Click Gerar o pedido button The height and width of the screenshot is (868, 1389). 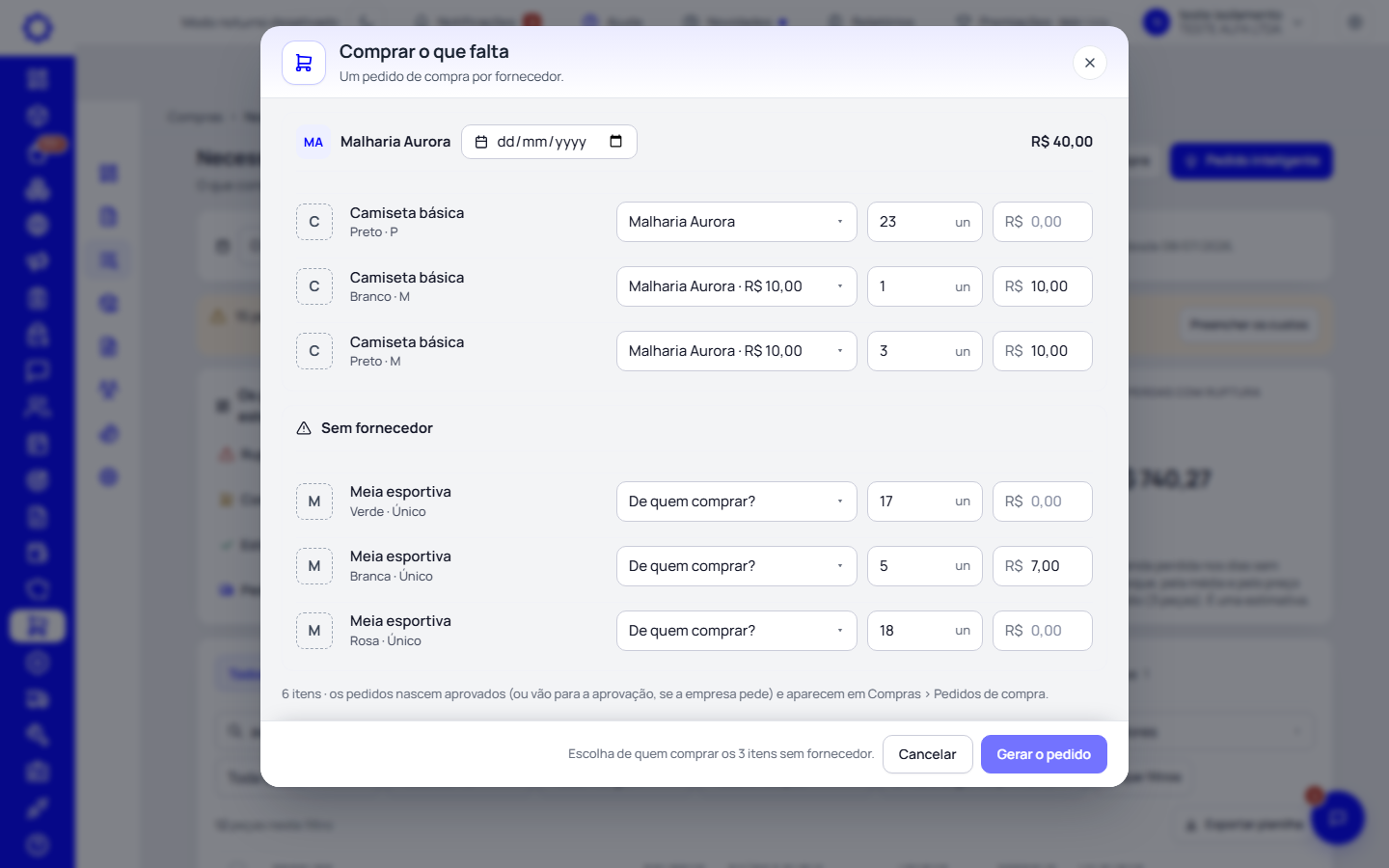(x=1044, y=754)
